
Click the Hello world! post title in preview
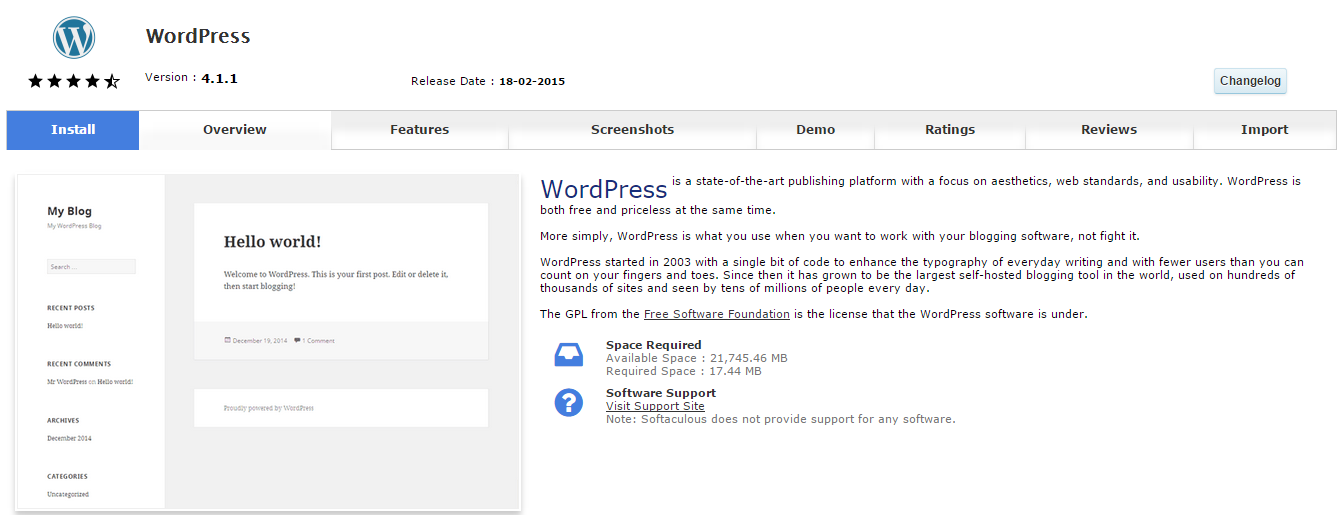[x=272, y=242]
